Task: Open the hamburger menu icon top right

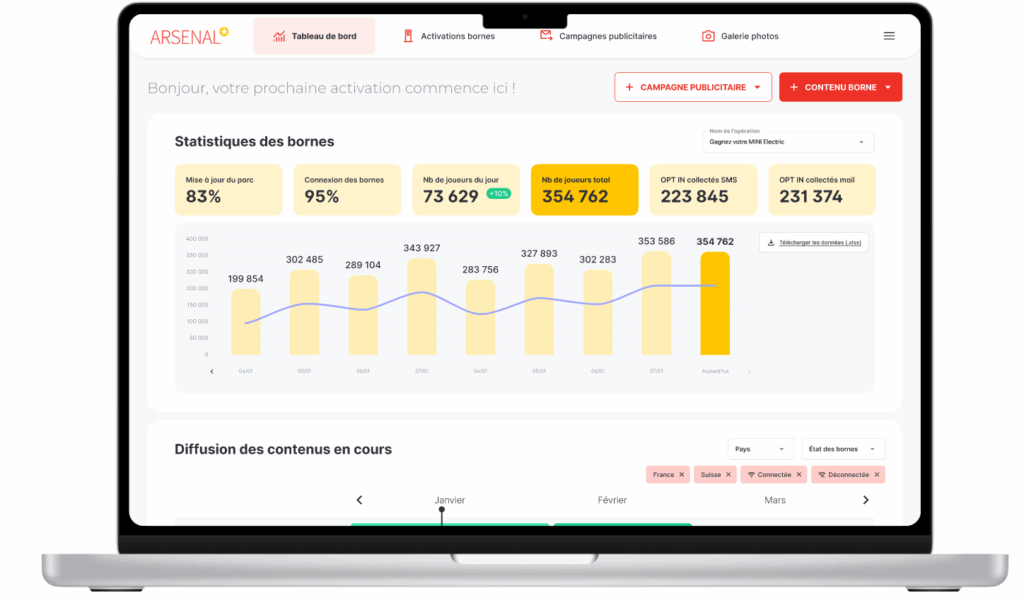Action: pos(888,35)
